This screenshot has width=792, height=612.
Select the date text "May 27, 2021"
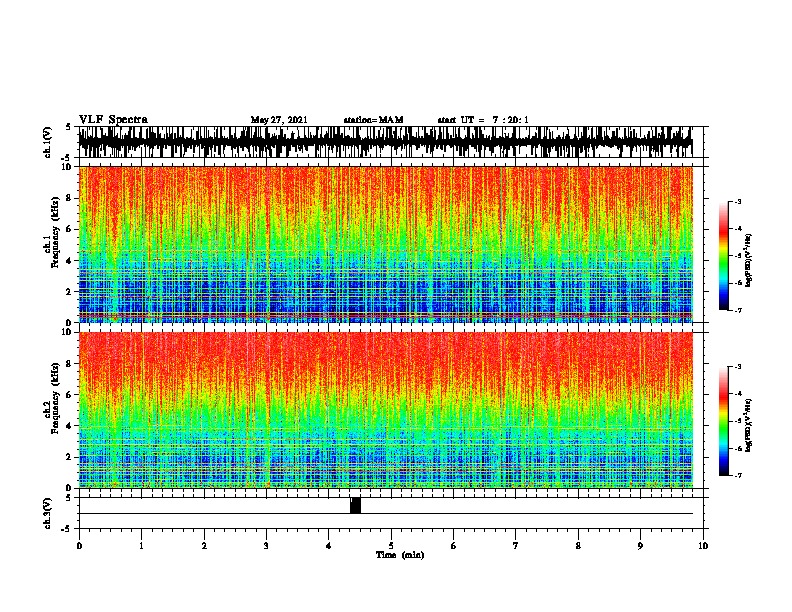pyautogui.click(x=279, y=120)
